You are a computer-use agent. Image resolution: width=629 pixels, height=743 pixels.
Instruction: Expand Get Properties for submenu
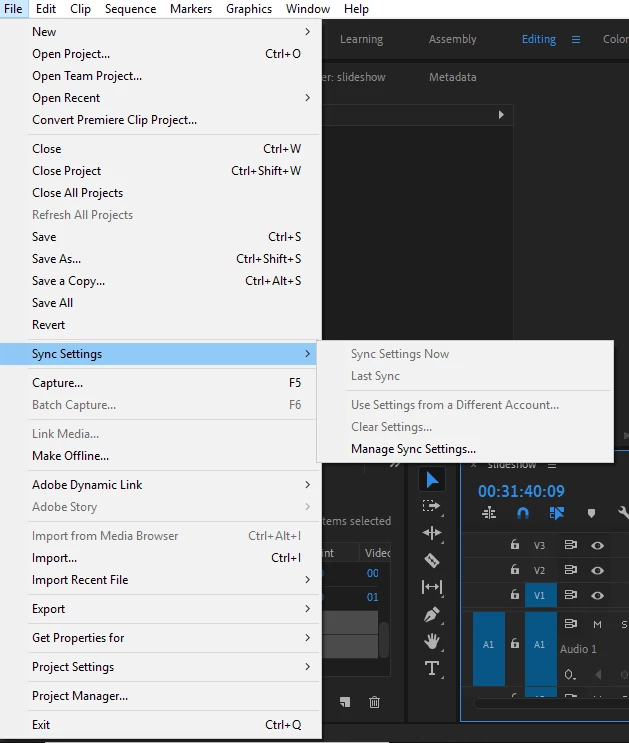click(308, 637)
